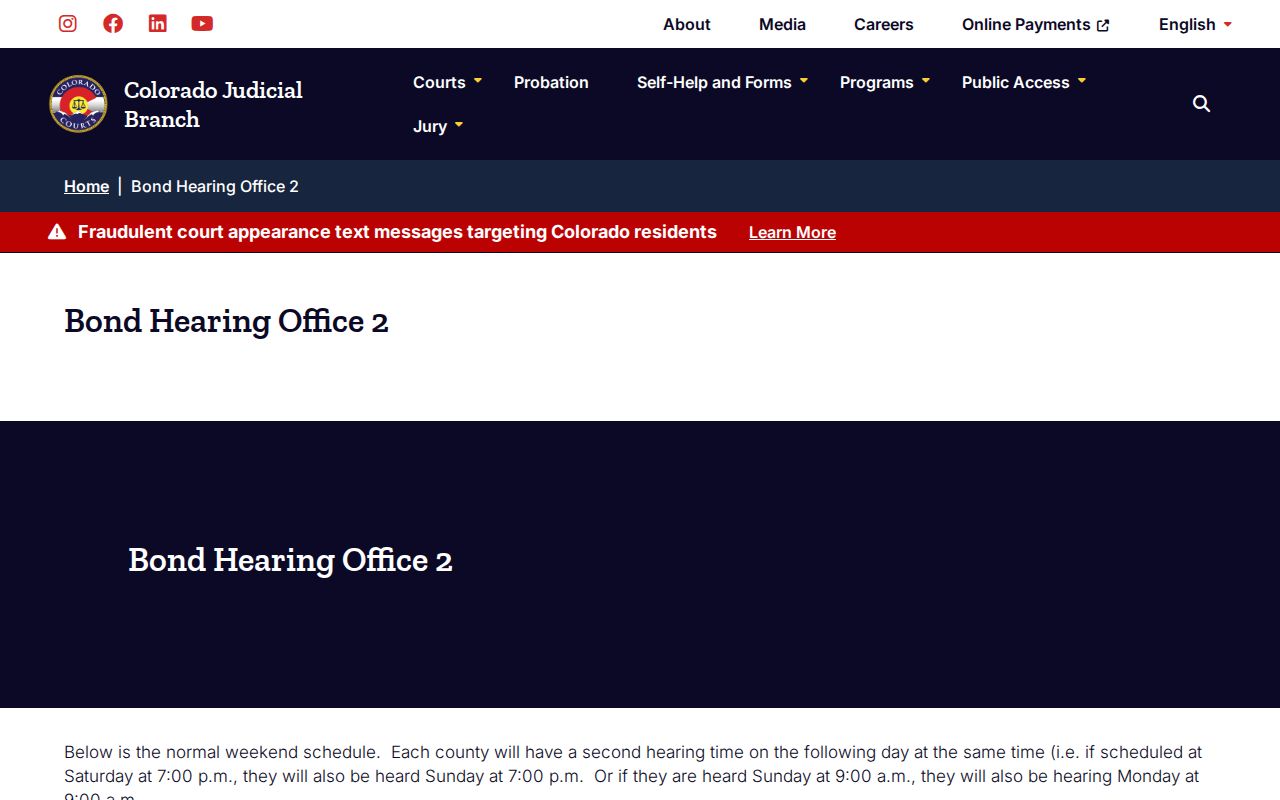Go to the Home breadcrumb link
This screenshot has width=1280, height=800.
(x=86, y=186)
